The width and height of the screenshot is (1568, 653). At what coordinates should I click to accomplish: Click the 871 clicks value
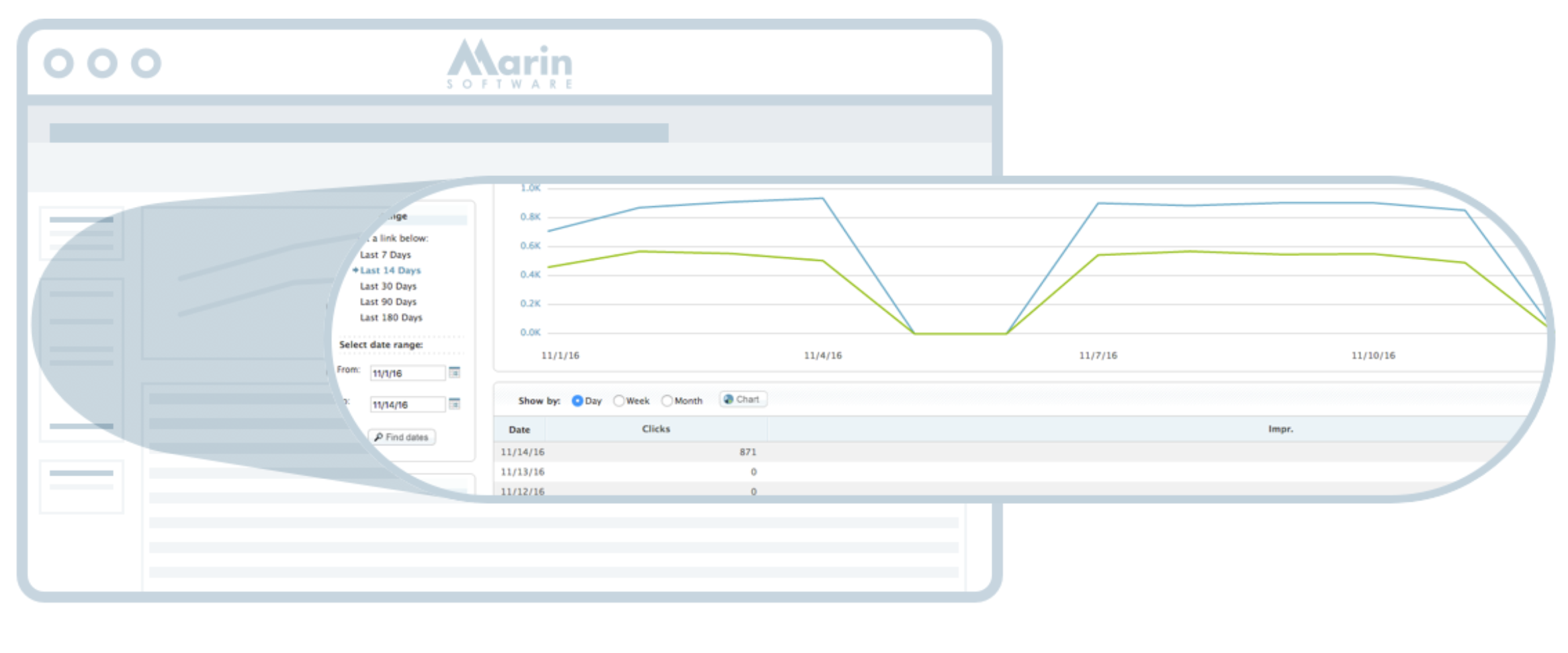coord(748,452)
